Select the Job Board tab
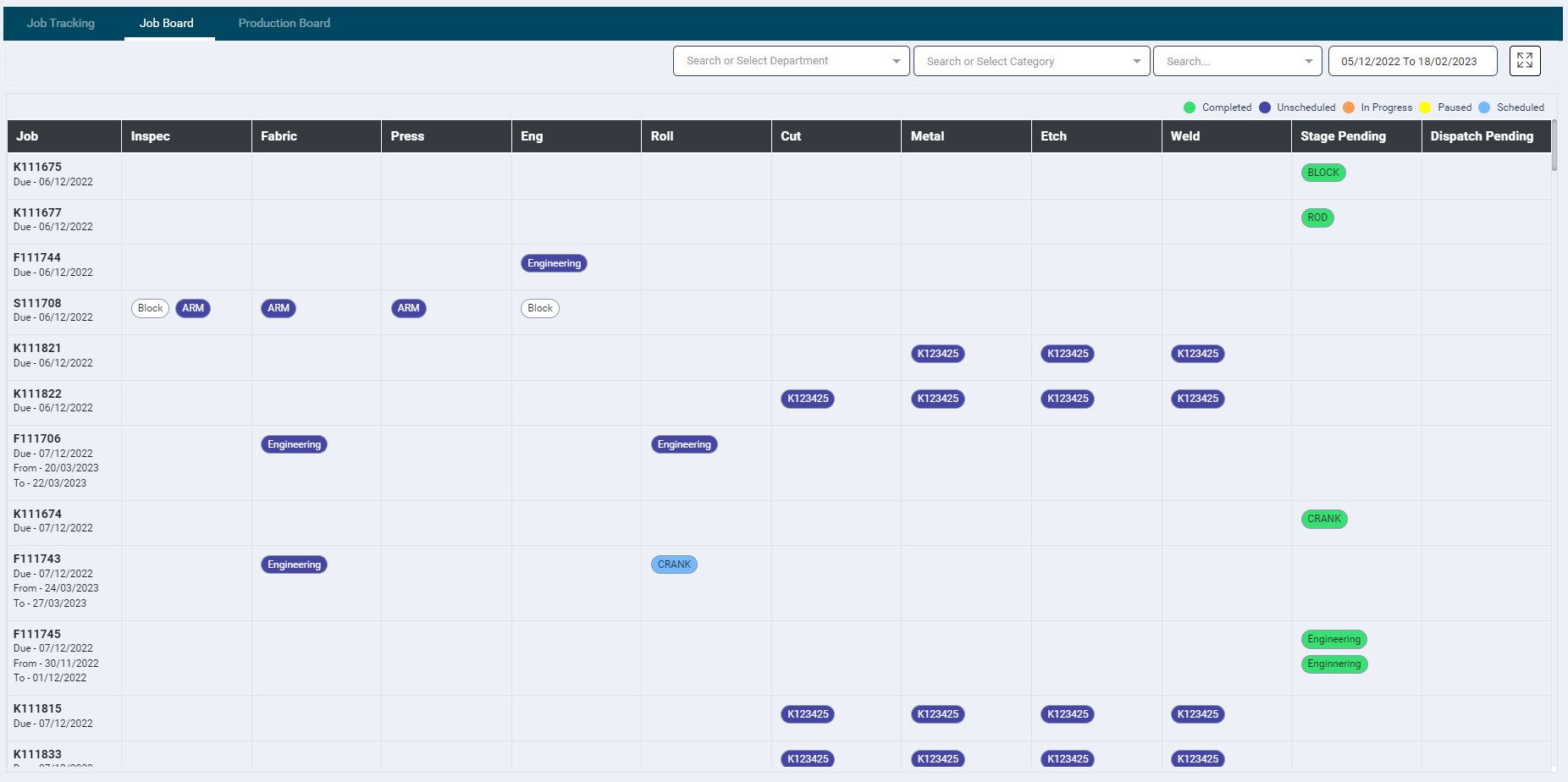The height and width of the screenshot is (782, 1568). 167,23
